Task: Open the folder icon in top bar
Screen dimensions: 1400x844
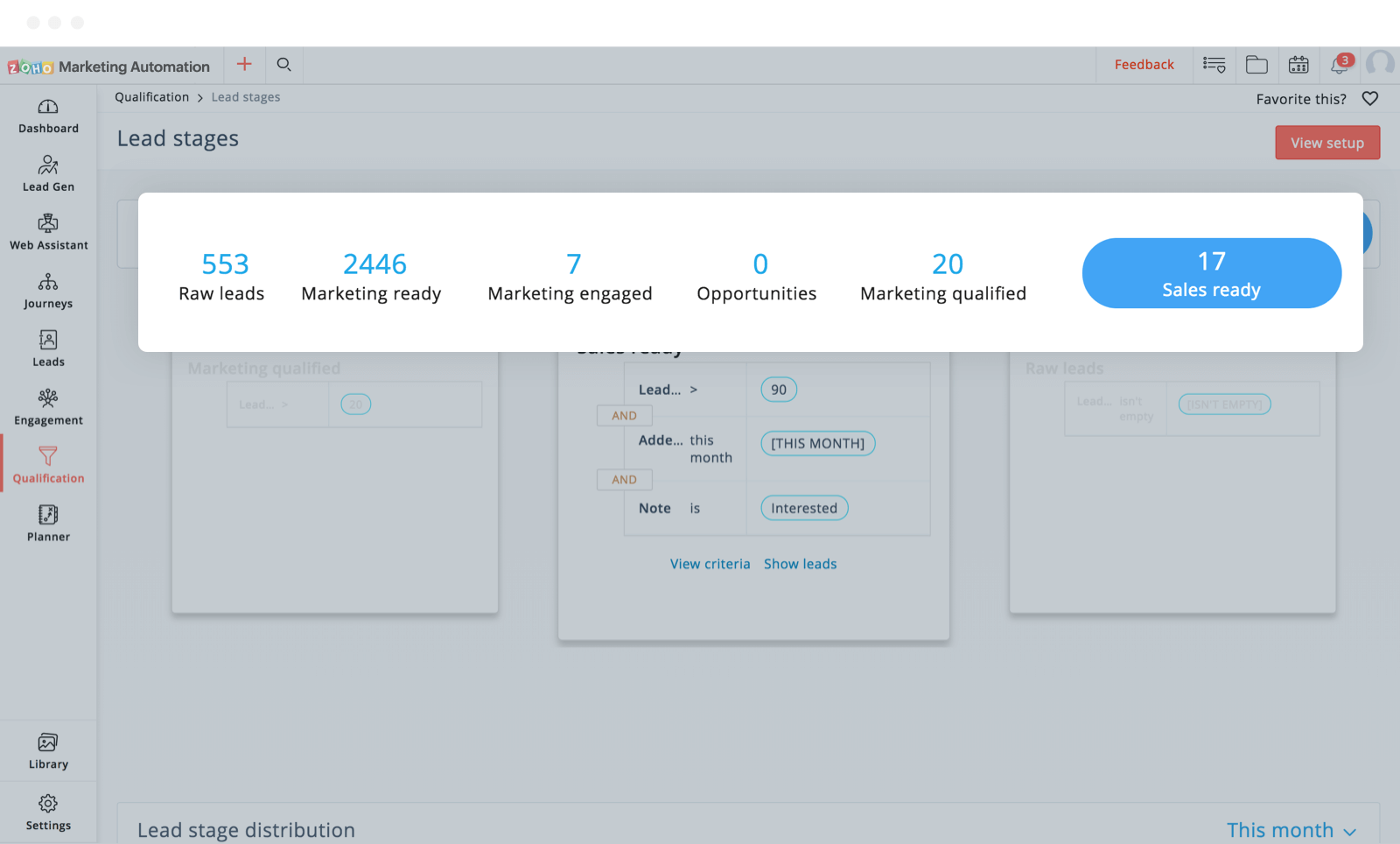Action: click(x=1256, y=65)
